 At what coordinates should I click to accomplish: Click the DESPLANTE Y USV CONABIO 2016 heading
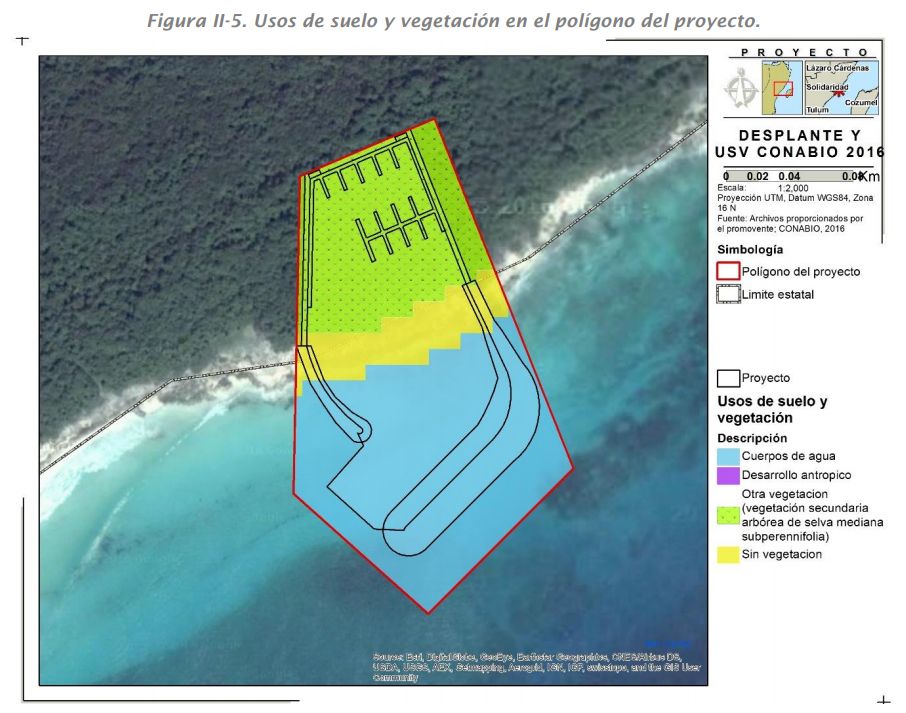pyautogui.click(x=800, y=143)
